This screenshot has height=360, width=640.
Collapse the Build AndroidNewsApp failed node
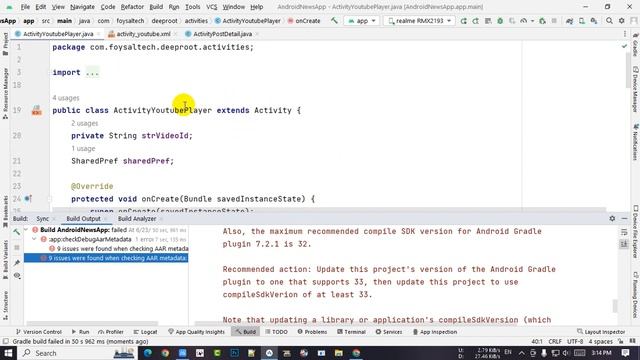point(27,230)
